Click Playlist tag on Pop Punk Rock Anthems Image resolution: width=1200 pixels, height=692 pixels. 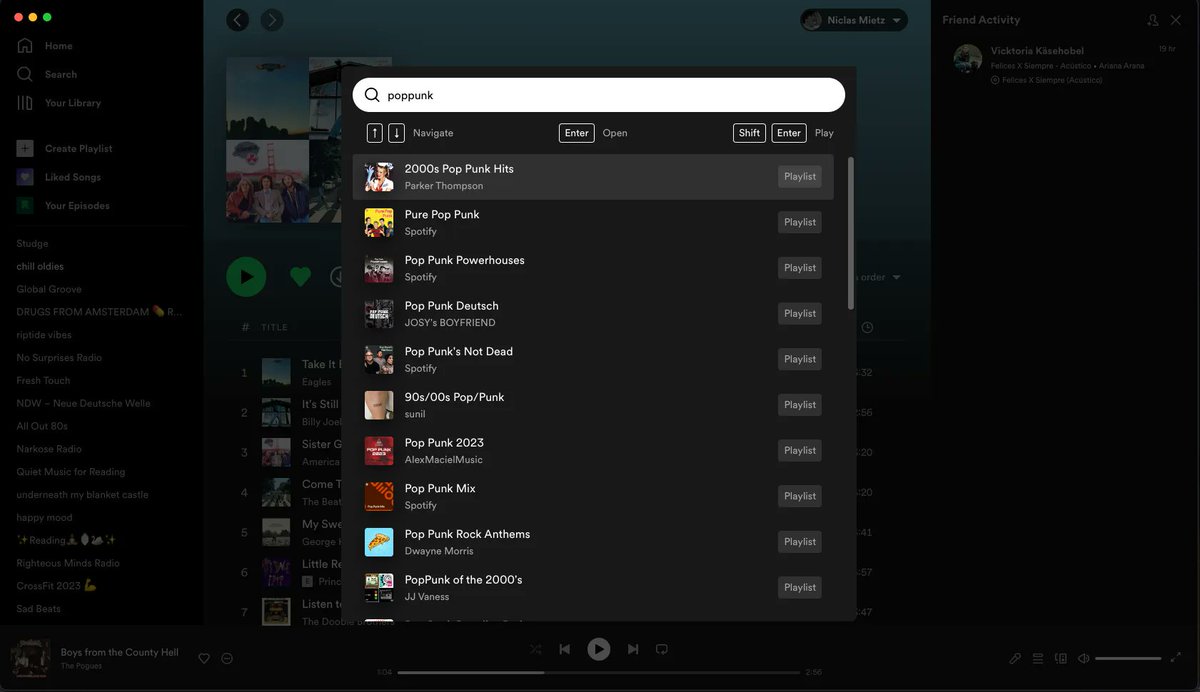click(x=800, y=542)
